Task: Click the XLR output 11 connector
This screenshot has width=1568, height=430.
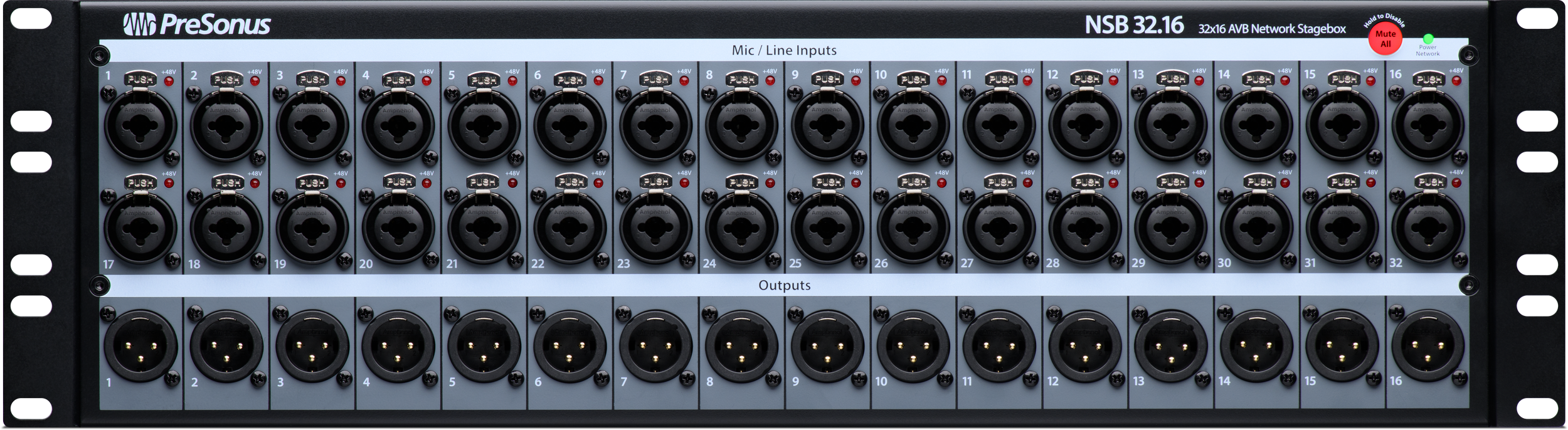Action: (999, 346)
